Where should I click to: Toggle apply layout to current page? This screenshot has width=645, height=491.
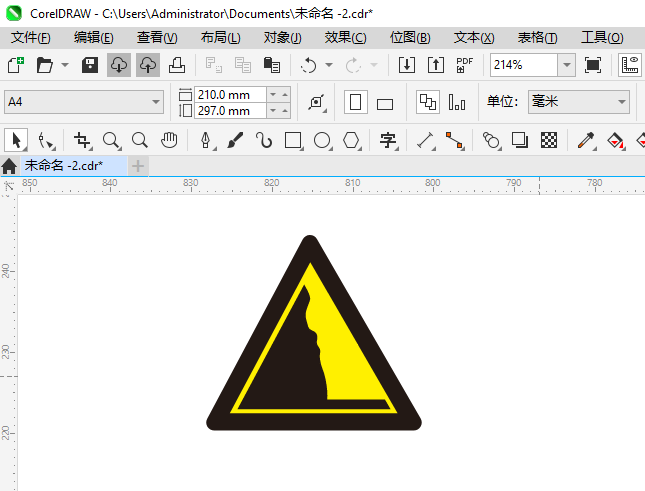click(x=457, y=102)
